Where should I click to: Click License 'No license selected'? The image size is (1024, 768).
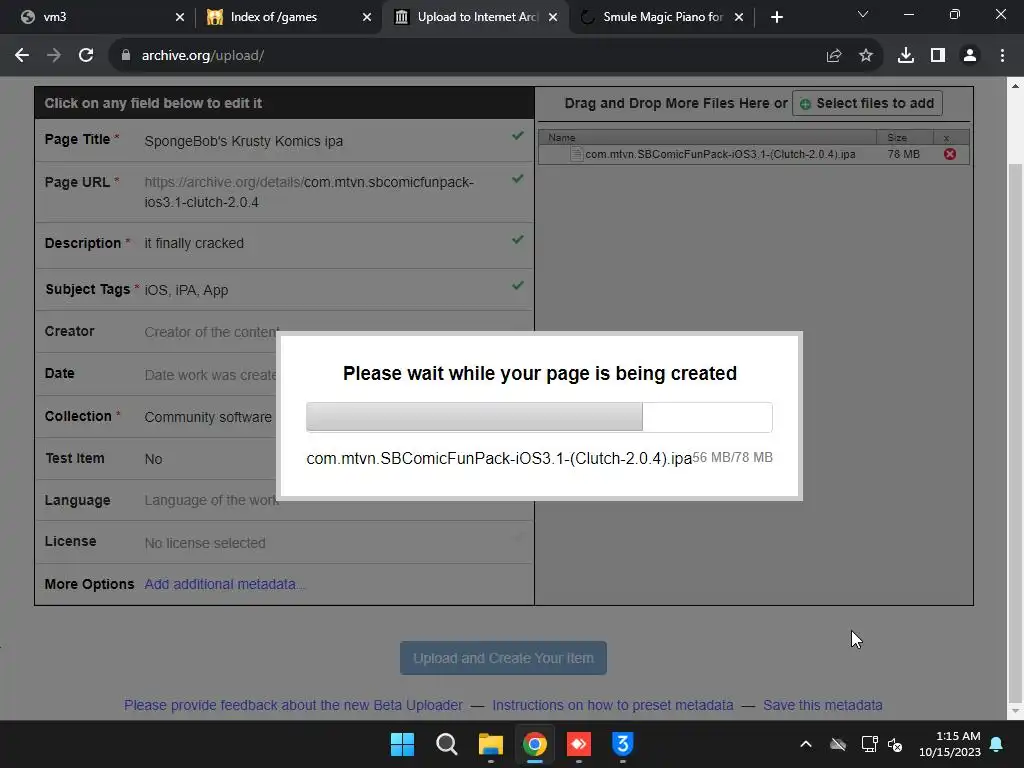click(x=204, y=543)
